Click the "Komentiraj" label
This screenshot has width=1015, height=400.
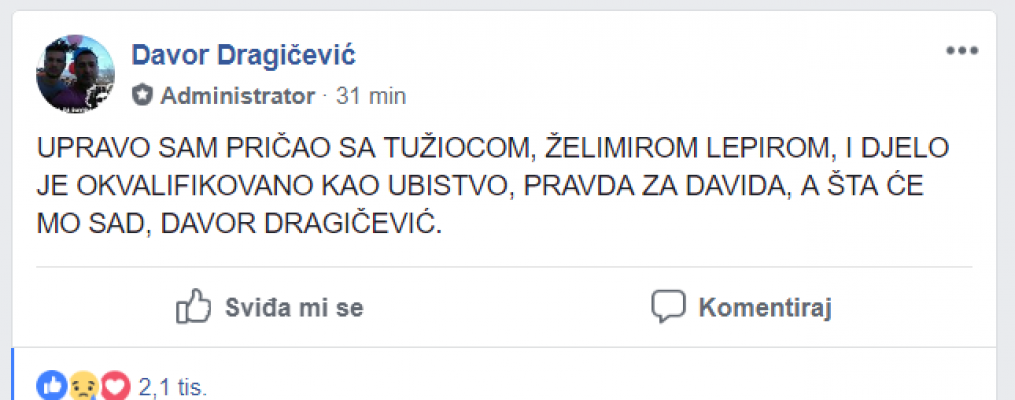(x=765, y=307)
